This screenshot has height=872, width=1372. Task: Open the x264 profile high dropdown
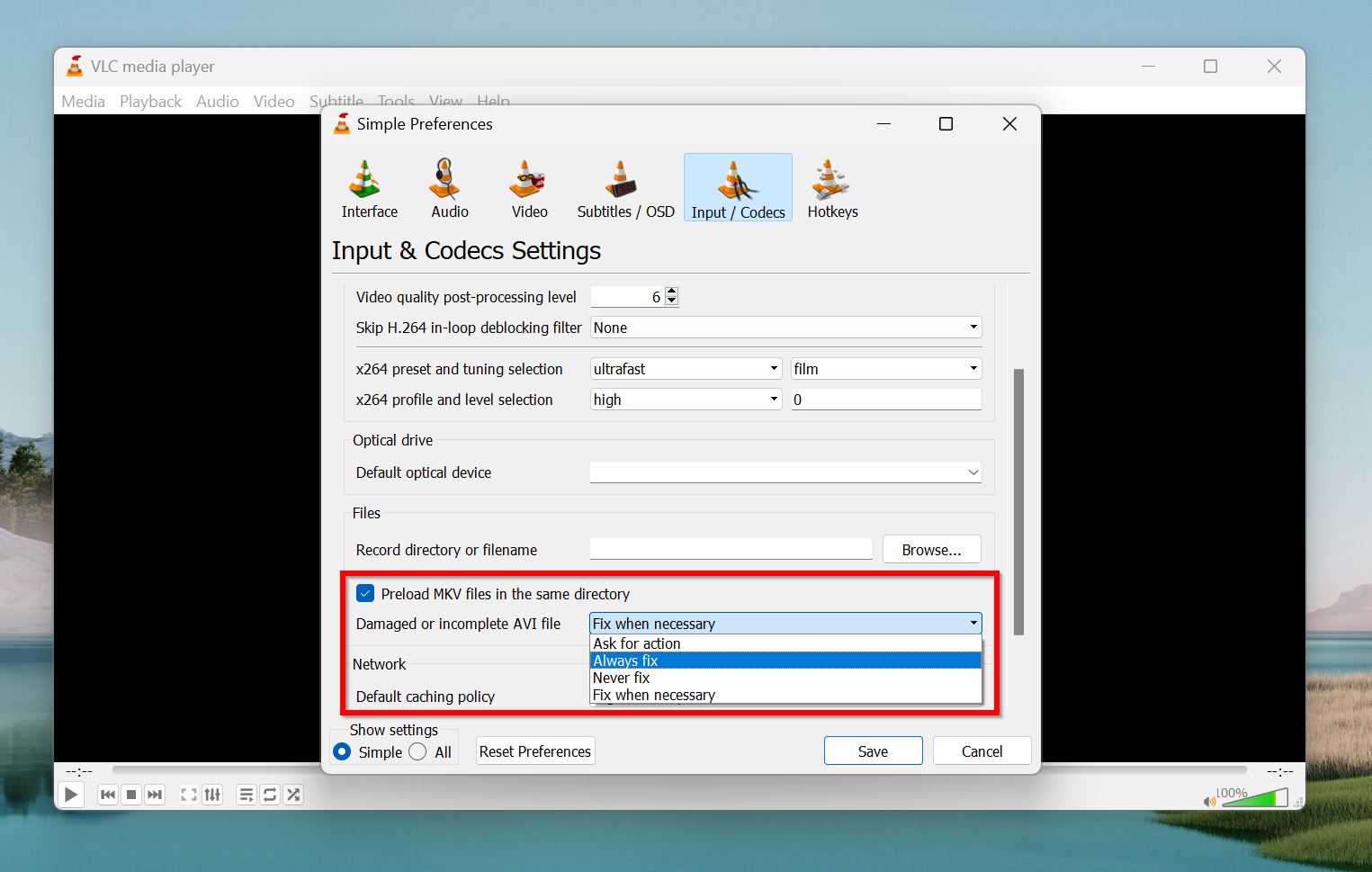pos(686,400)
